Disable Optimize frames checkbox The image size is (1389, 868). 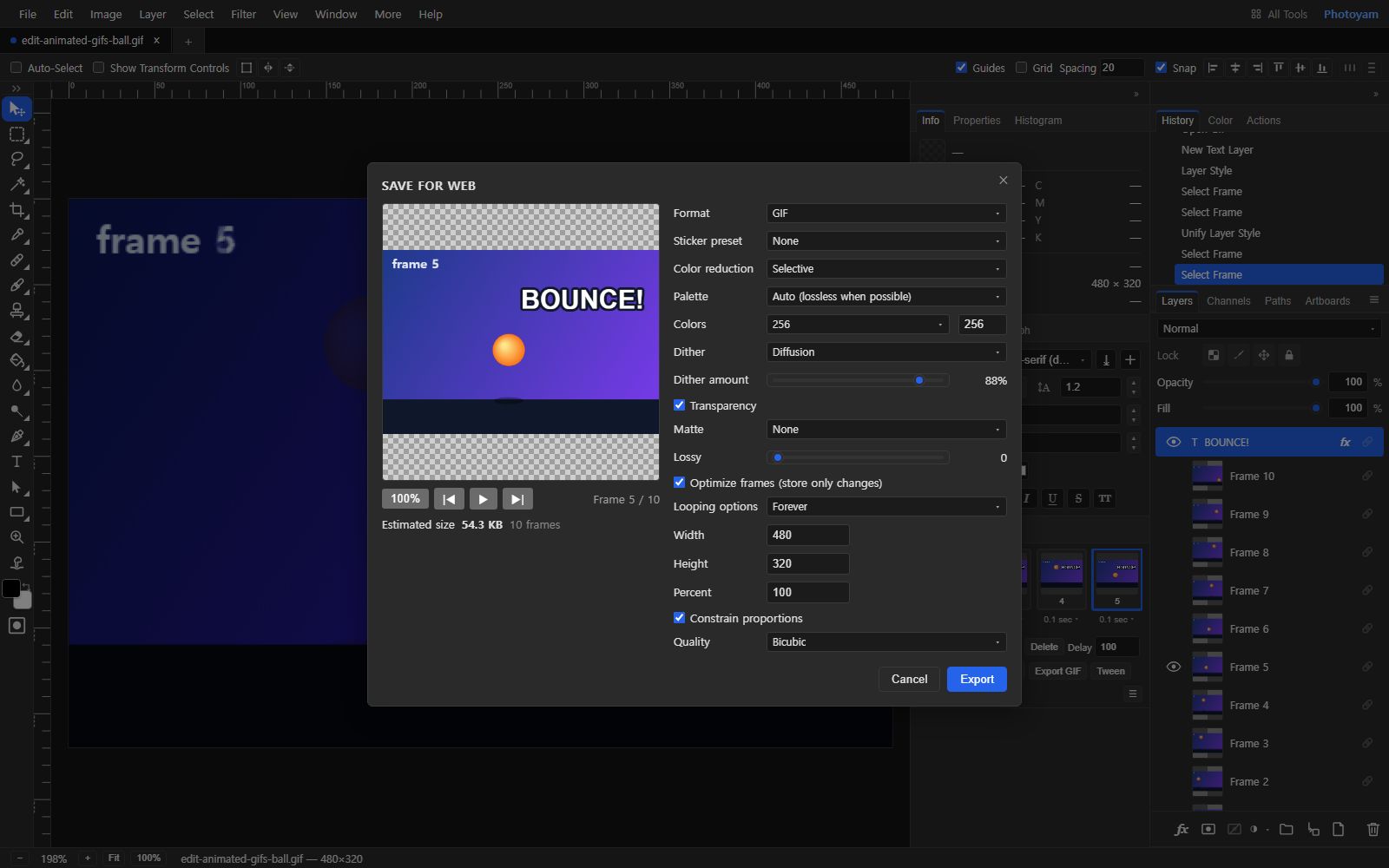click(679, 483)
